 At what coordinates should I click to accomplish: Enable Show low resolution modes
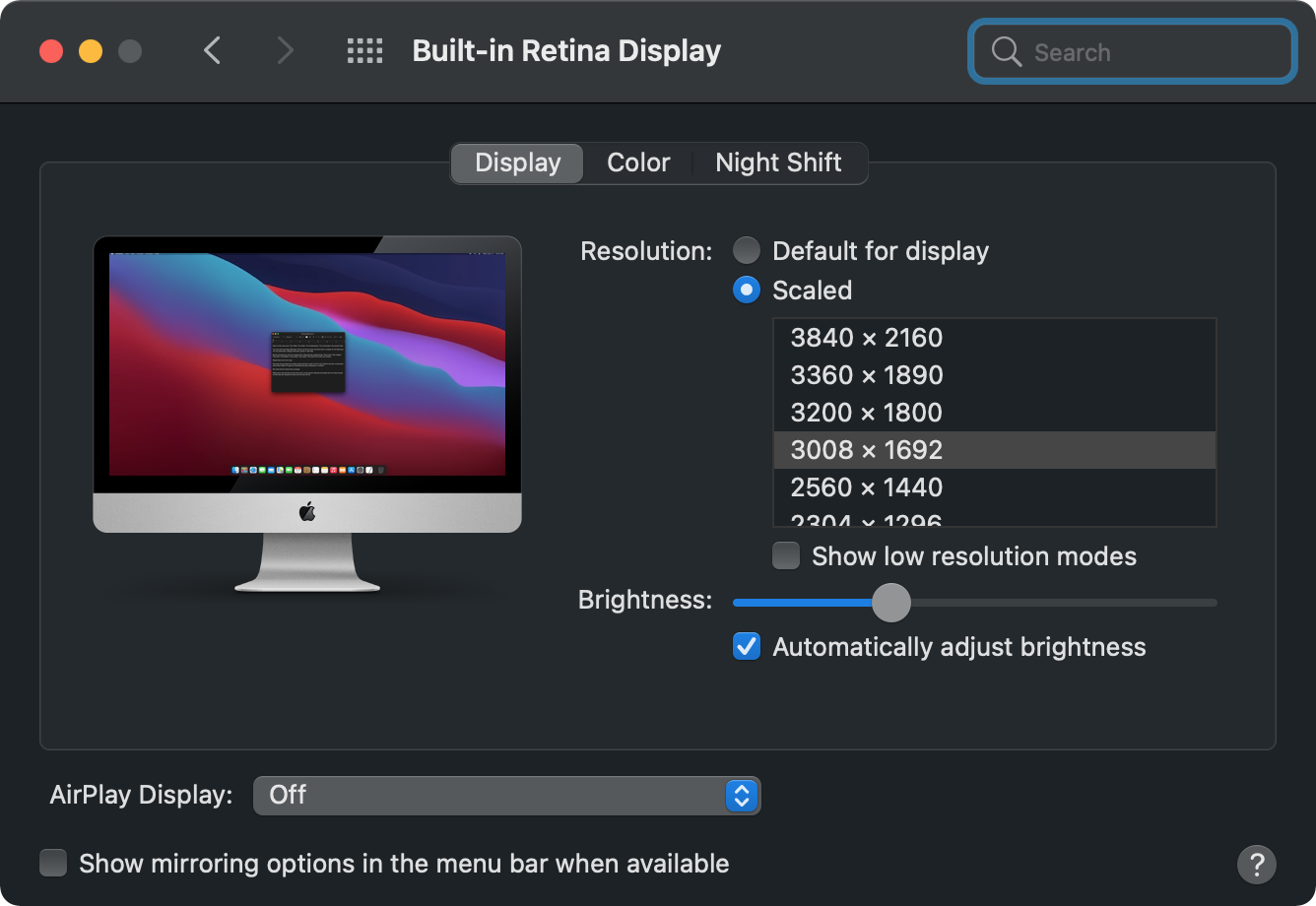[786, 556]
